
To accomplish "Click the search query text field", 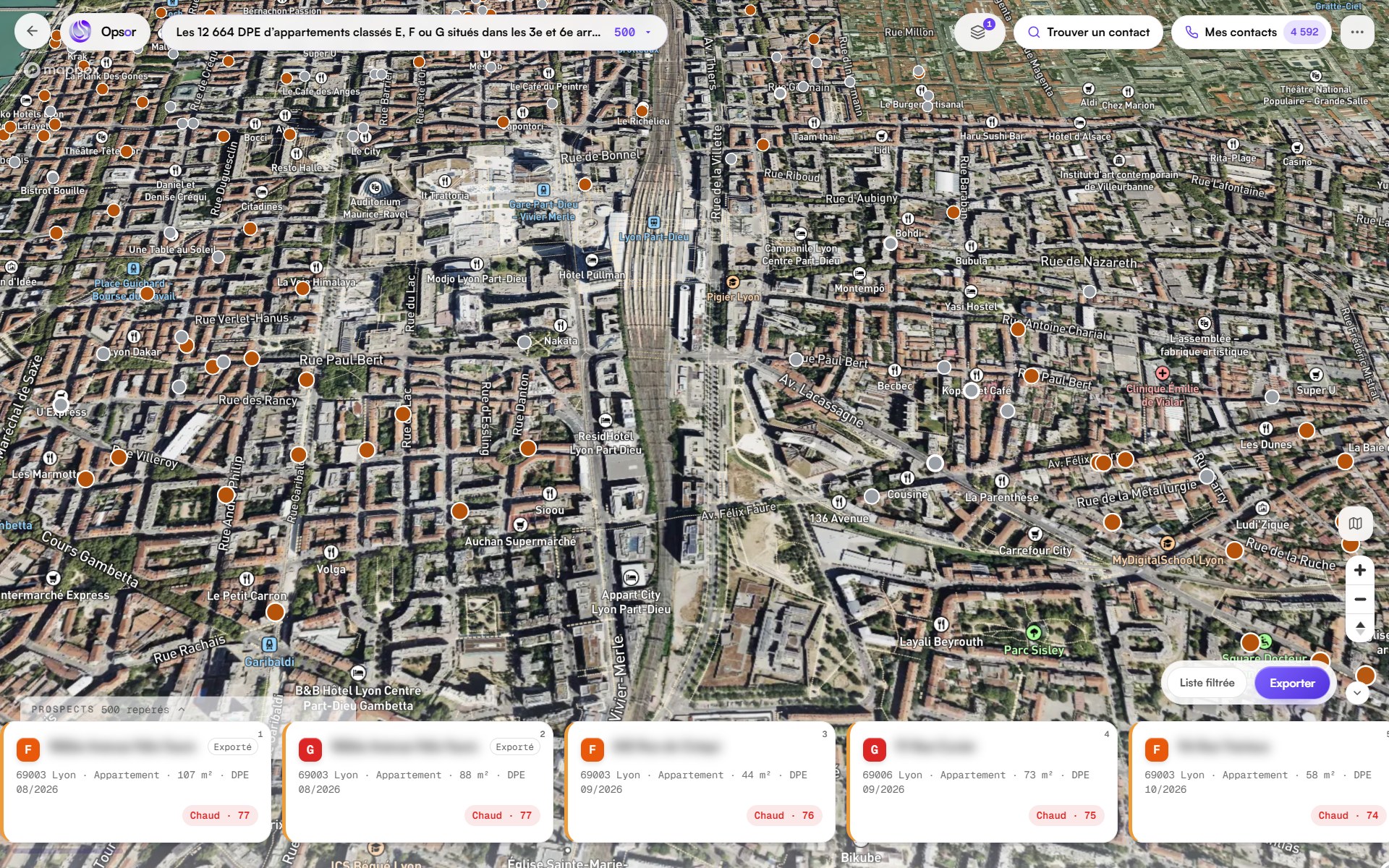I will pyautogui.click(x=388, y=32).
